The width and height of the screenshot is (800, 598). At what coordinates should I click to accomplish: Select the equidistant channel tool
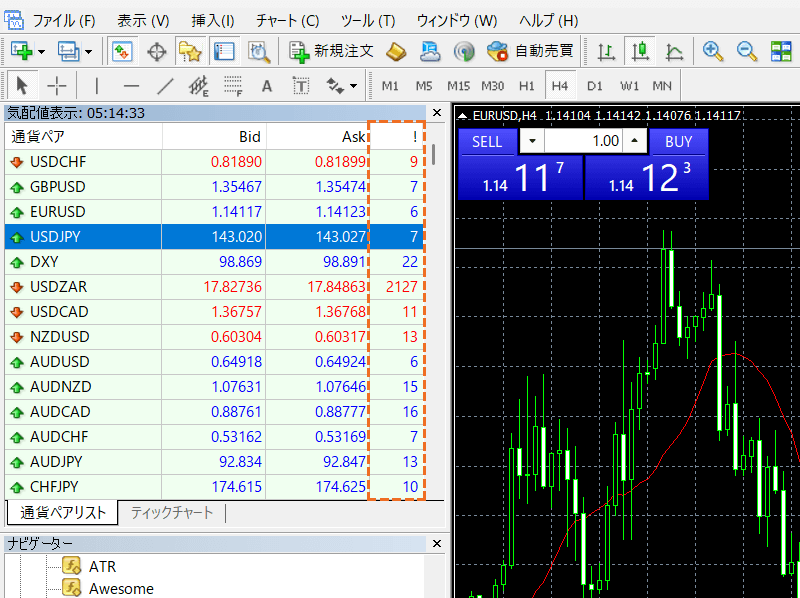[x=199, y=86]
